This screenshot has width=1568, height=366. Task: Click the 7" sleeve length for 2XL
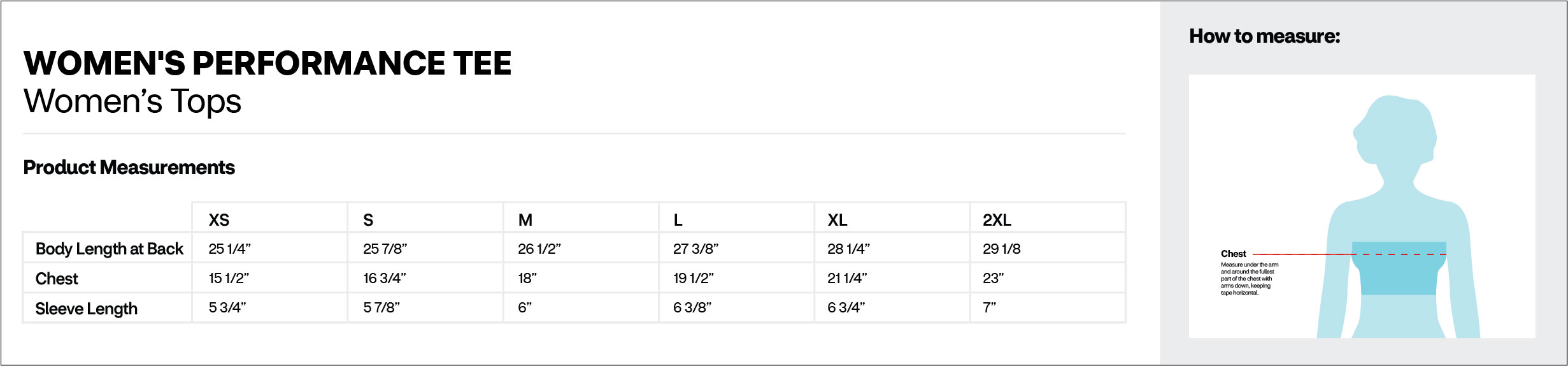click(989, 307)
